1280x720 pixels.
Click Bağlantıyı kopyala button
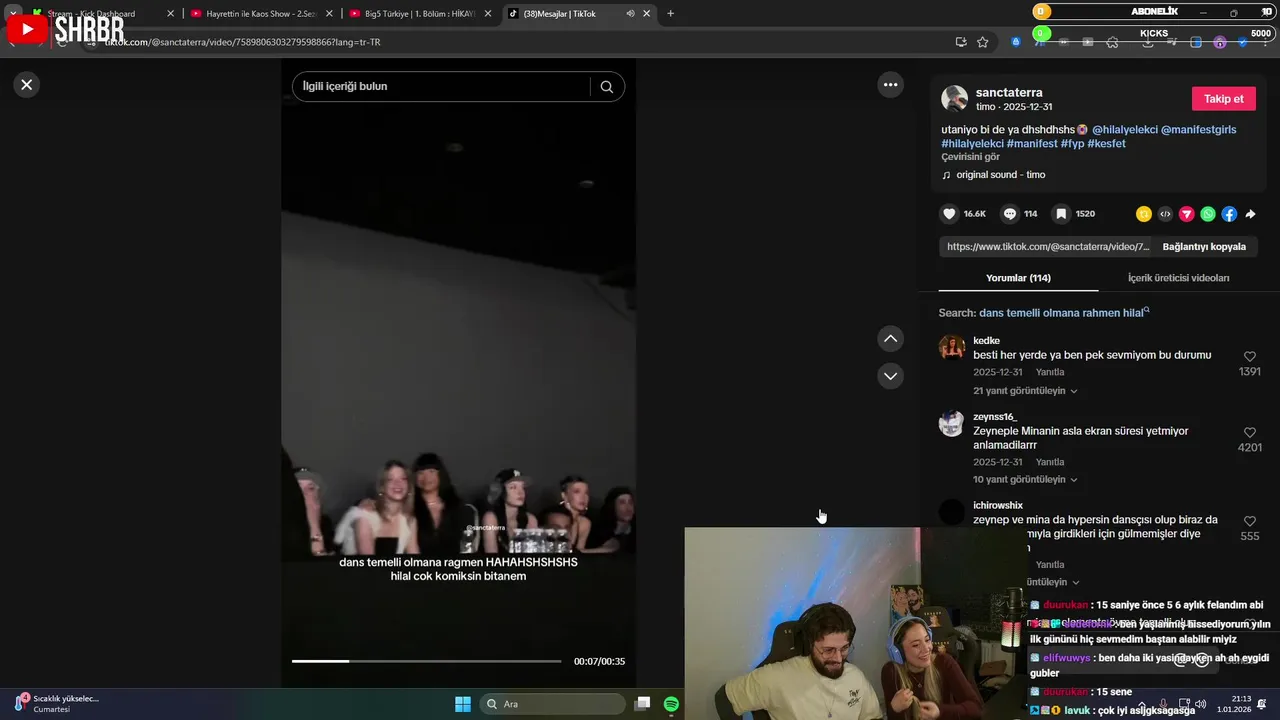pos(1204,247)
